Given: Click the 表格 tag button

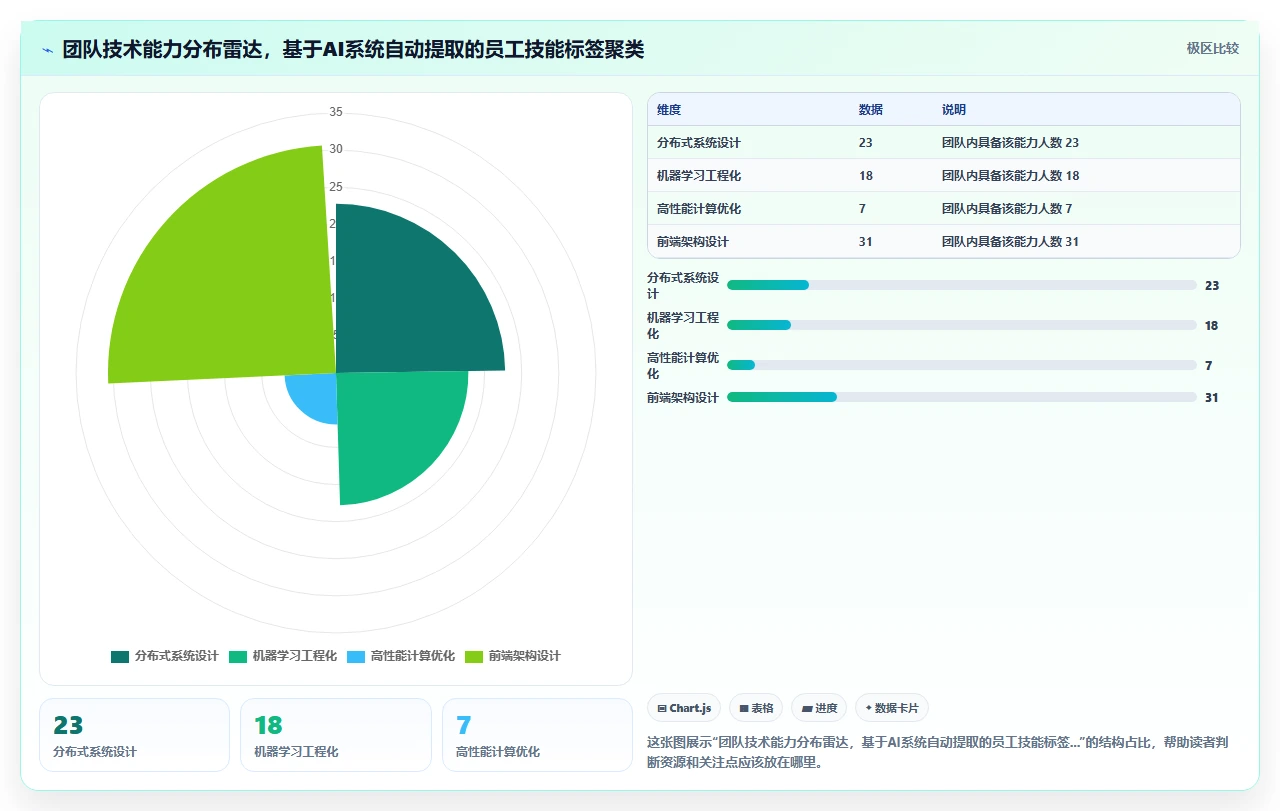Looking at the screenshot, I should [x=756, y=708].
